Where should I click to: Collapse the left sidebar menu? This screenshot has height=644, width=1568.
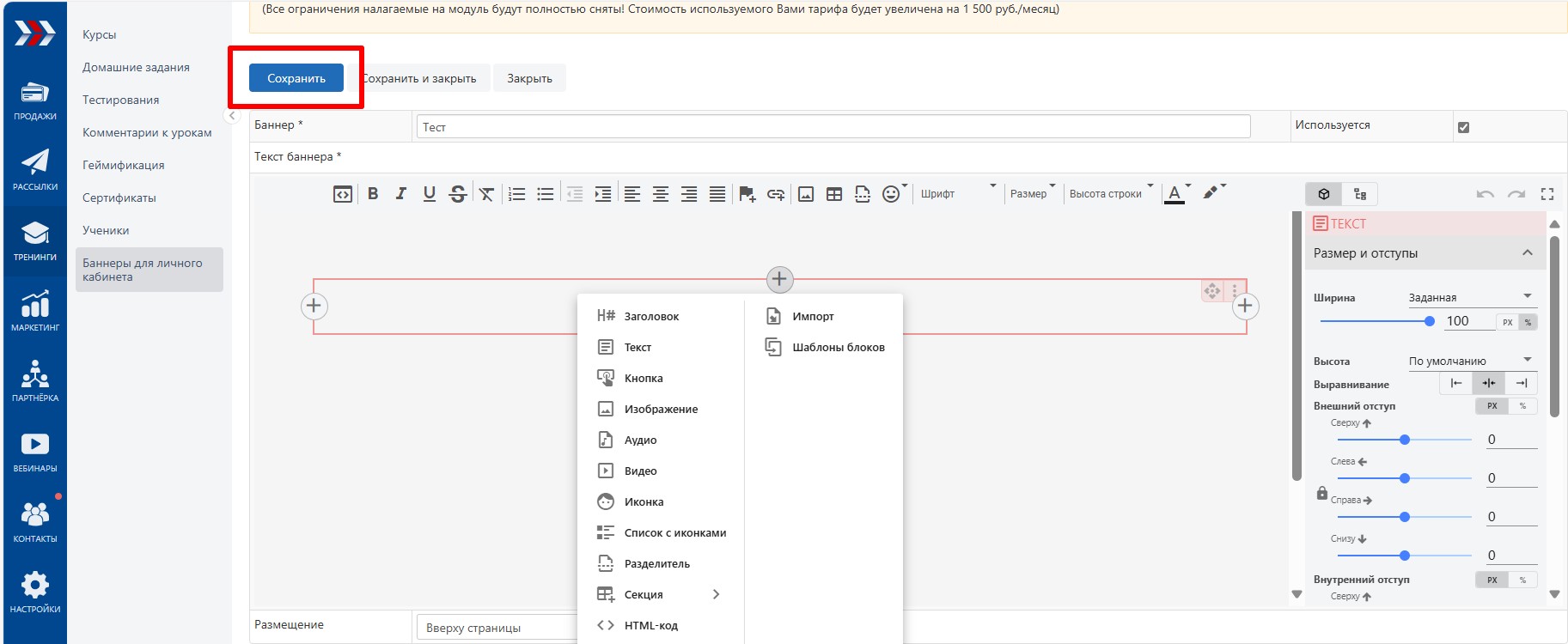[232, 115]
